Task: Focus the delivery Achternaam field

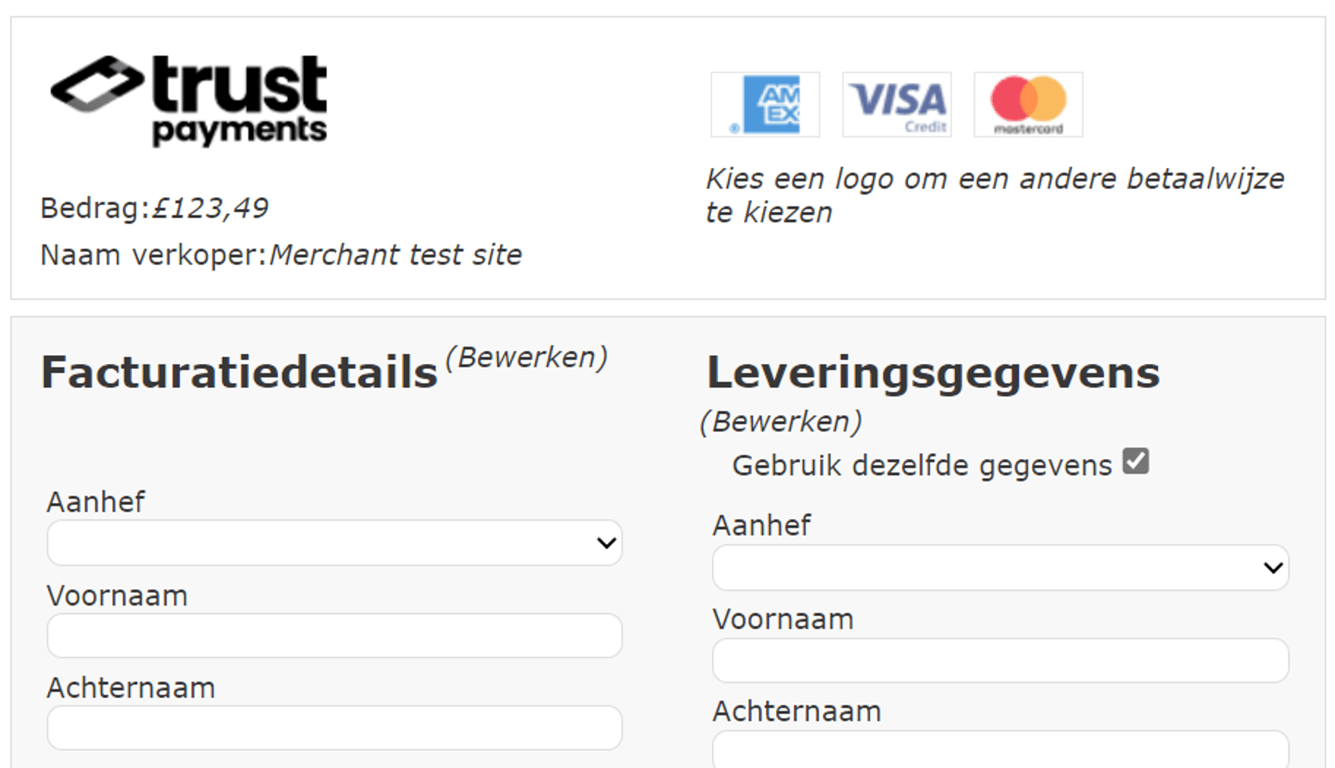Action: (1000, 748)
